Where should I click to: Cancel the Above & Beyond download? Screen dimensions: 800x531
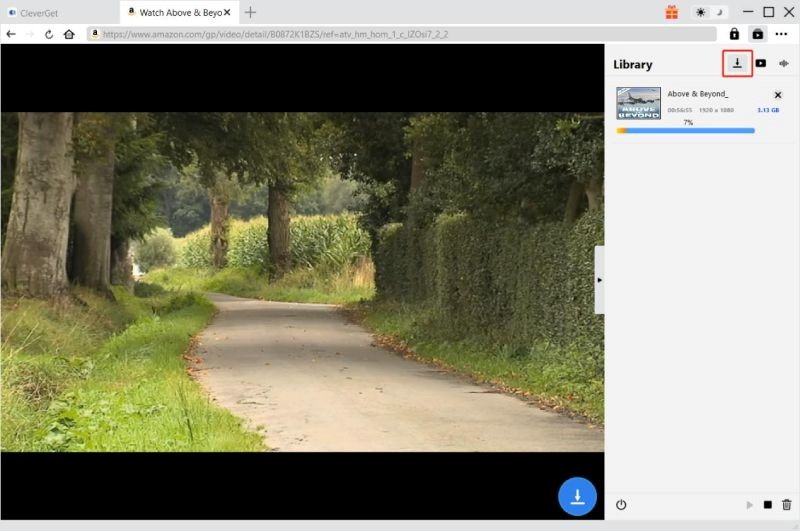pos(778,94)
